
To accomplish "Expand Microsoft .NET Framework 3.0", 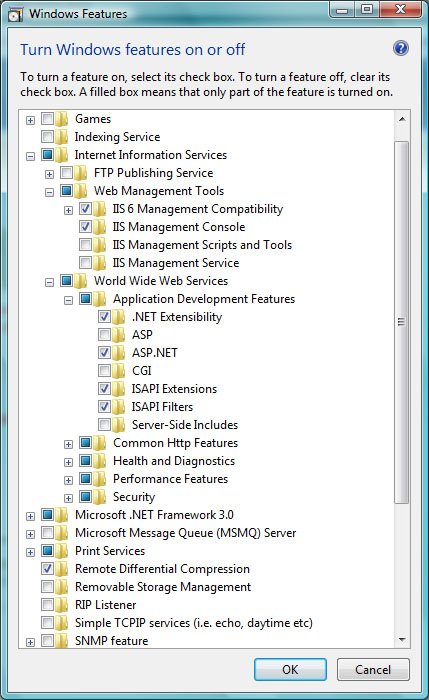I will click(x=30, y=517).
